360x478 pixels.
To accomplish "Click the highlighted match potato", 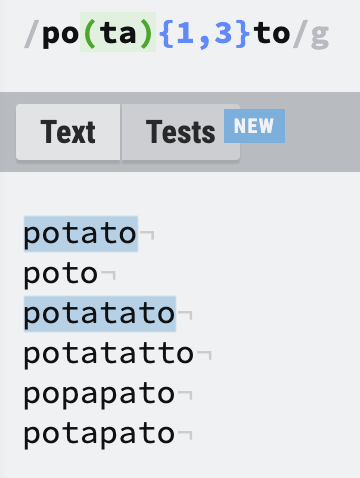I will click(x=81, y=234).
